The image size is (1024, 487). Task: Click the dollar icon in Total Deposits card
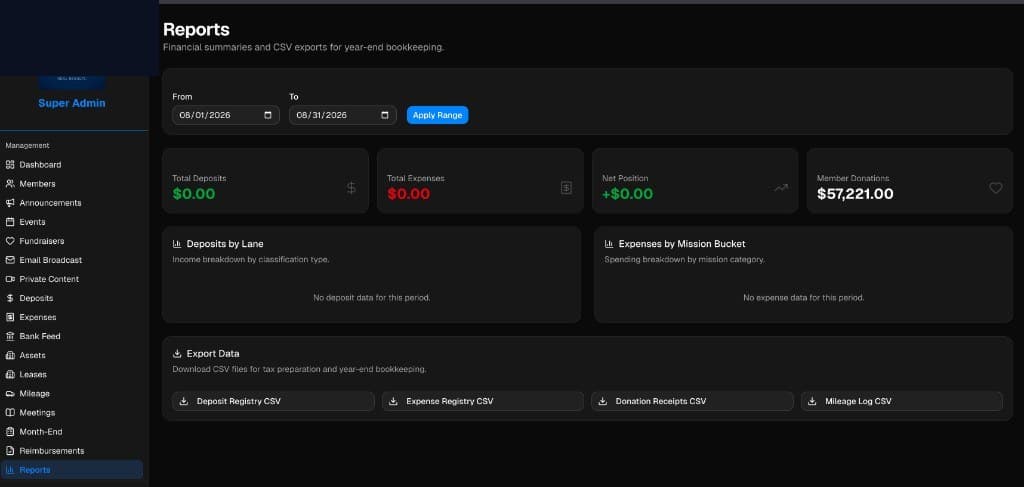351,188
